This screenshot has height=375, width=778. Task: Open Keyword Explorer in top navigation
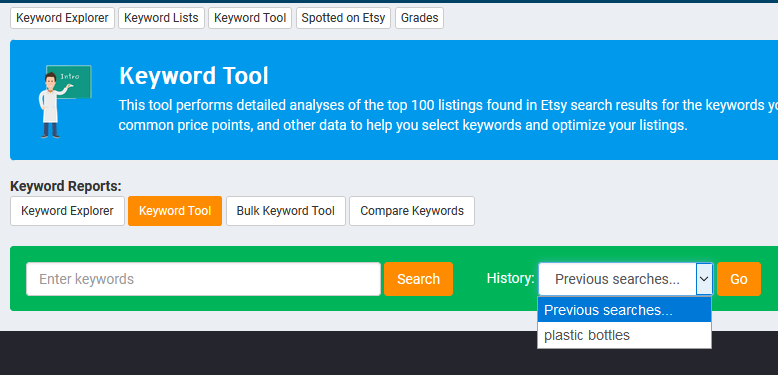pyautogui.click(x=63, y=18)
